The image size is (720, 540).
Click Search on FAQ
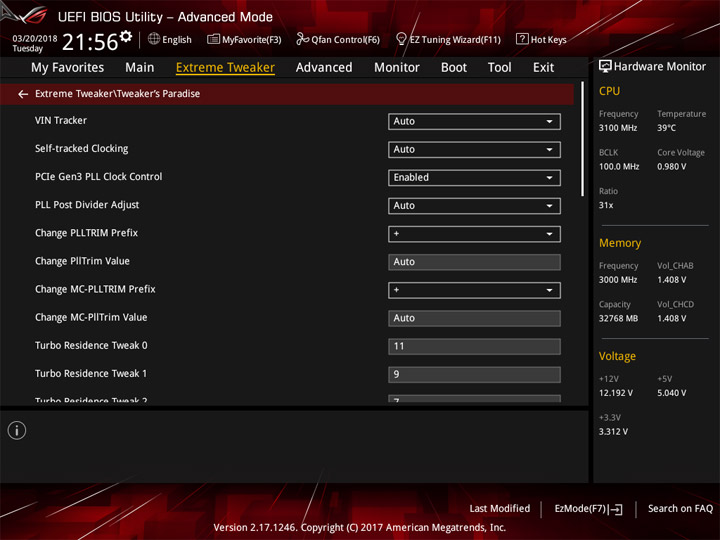tap(680, 508)
